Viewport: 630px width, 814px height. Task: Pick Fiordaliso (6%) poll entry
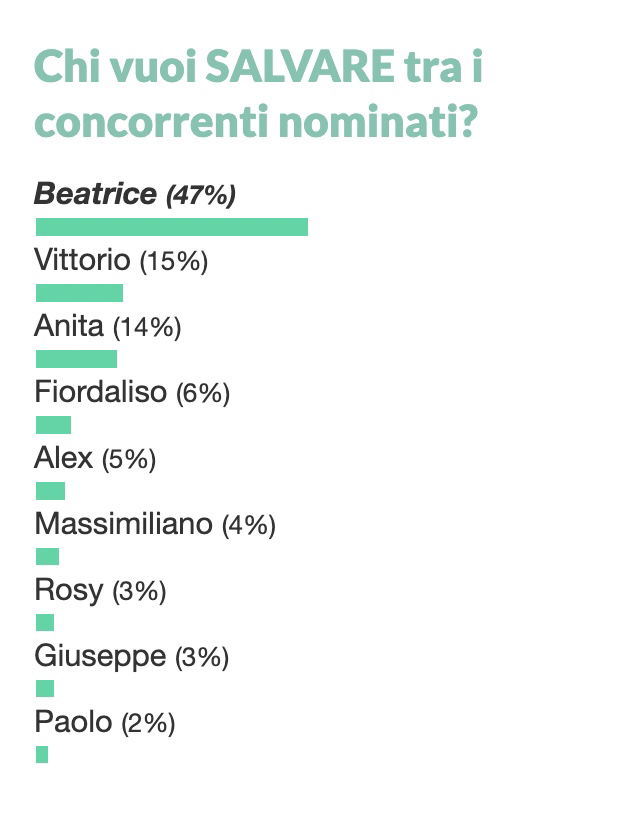132,392
